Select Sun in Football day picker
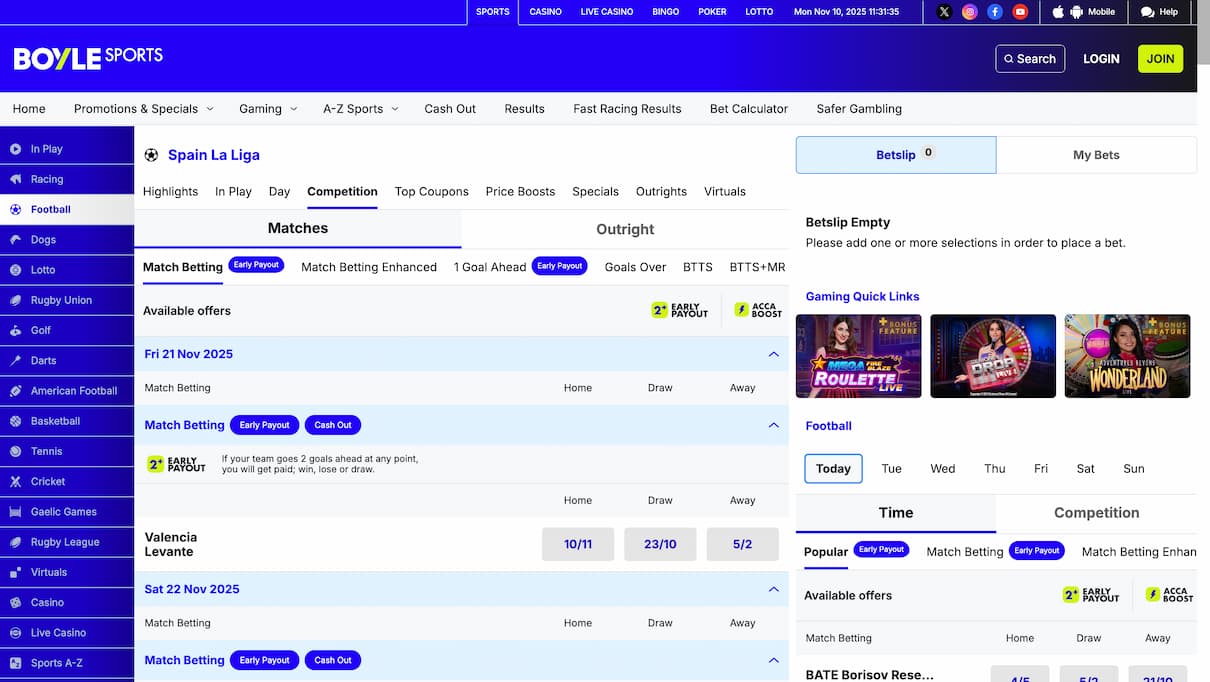The image size is (1210, 682). [1134, 469]
